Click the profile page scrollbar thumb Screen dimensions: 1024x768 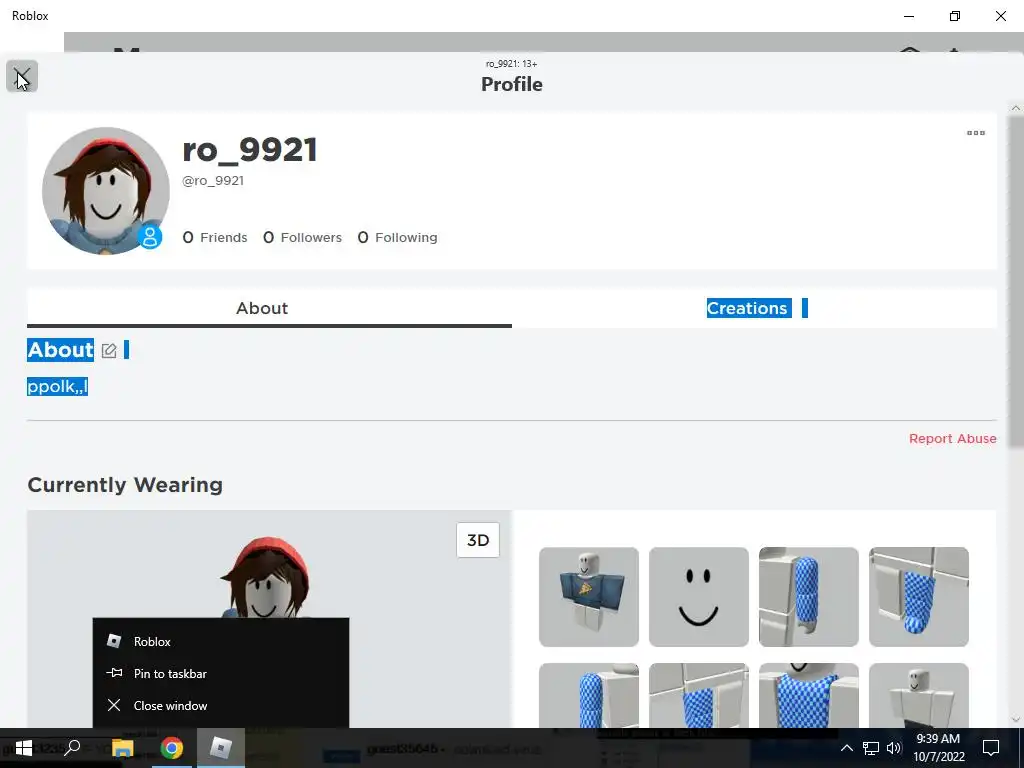pyautogui.click(x=1016, y=282)
